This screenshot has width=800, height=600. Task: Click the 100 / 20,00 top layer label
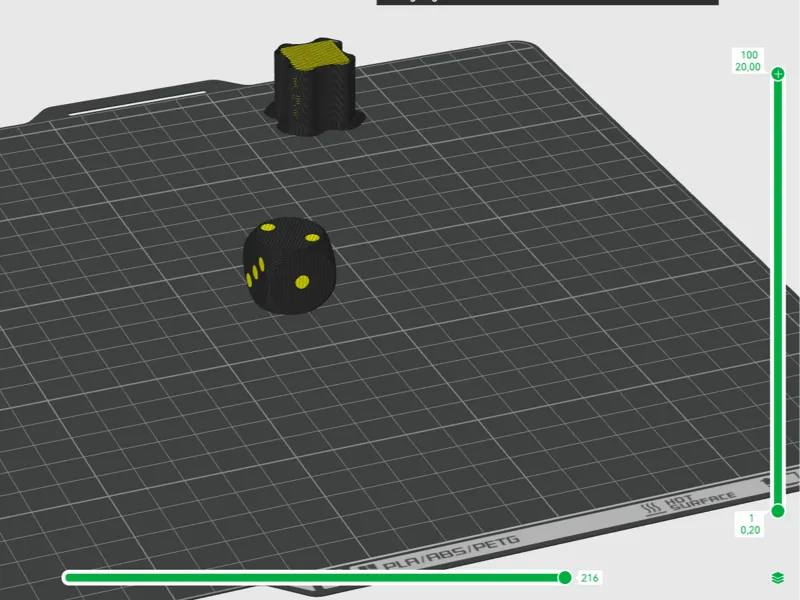point(748,61)
